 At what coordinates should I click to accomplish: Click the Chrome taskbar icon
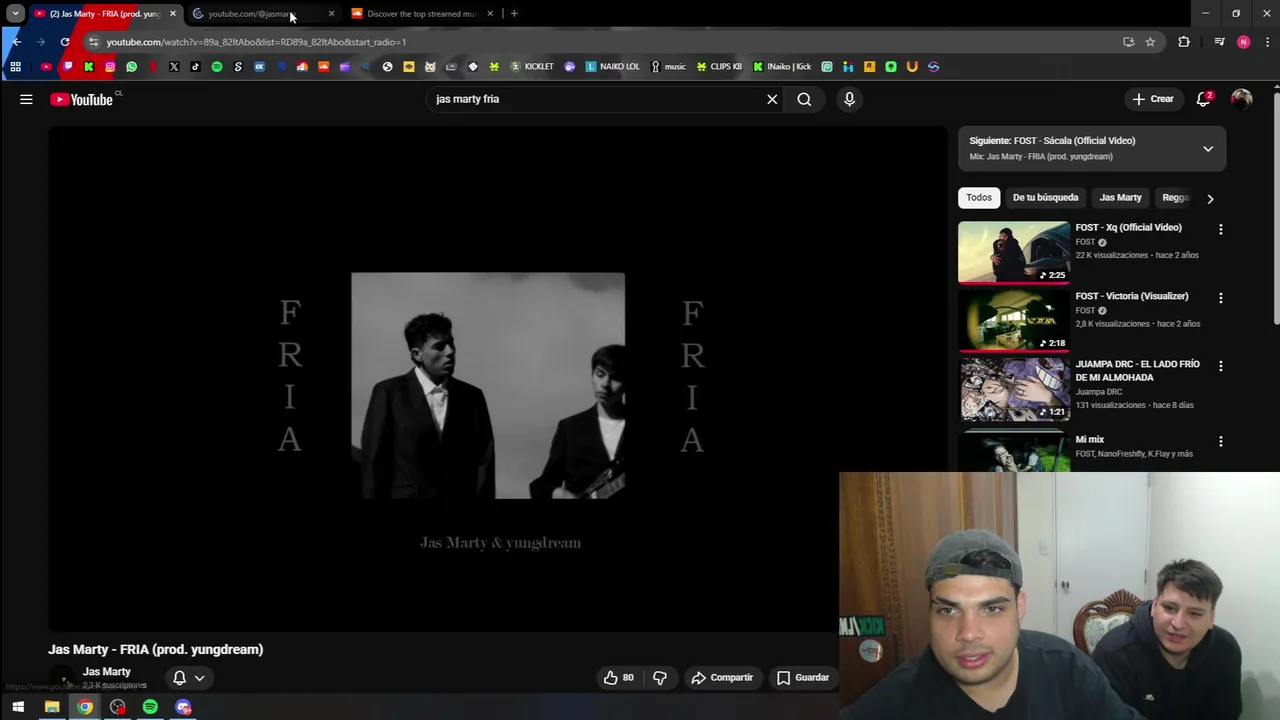[85, 707]
